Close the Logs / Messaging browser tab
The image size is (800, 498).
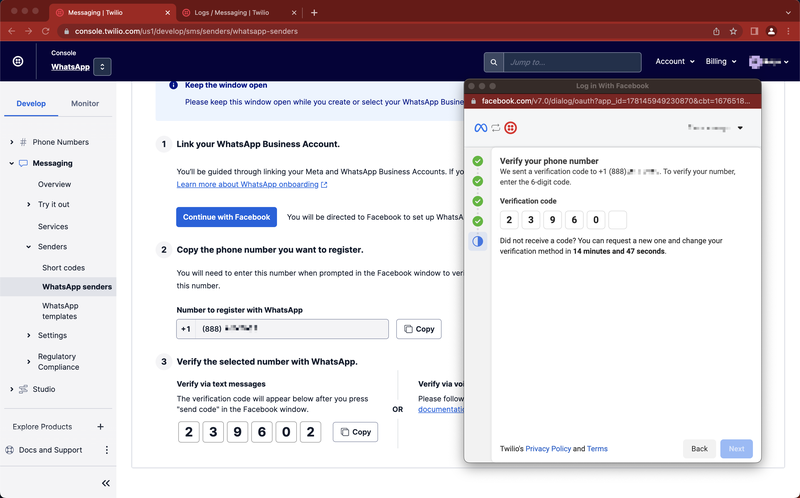click(x=294, y=13)
